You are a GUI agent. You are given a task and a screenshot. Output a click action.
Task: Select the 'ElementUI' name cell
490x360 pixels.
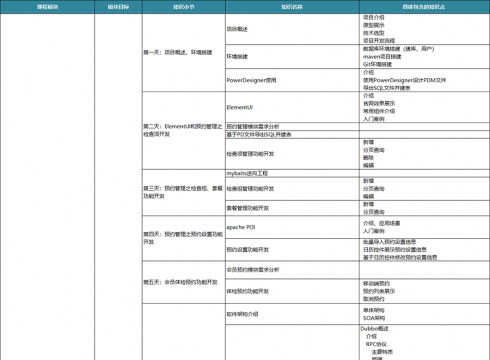[x=292, y=107]
